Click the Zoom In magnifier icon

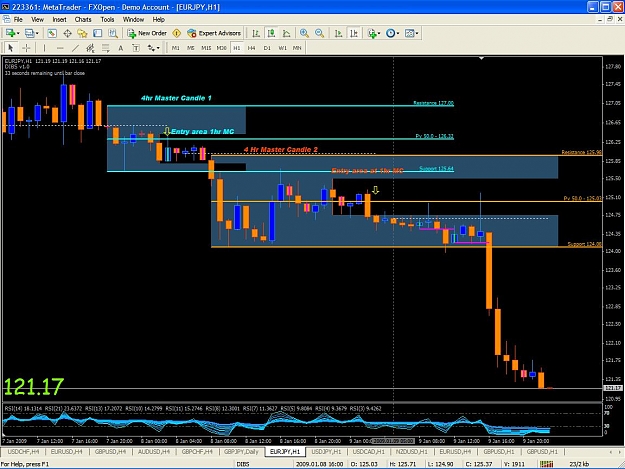click(x=304, y=33)
